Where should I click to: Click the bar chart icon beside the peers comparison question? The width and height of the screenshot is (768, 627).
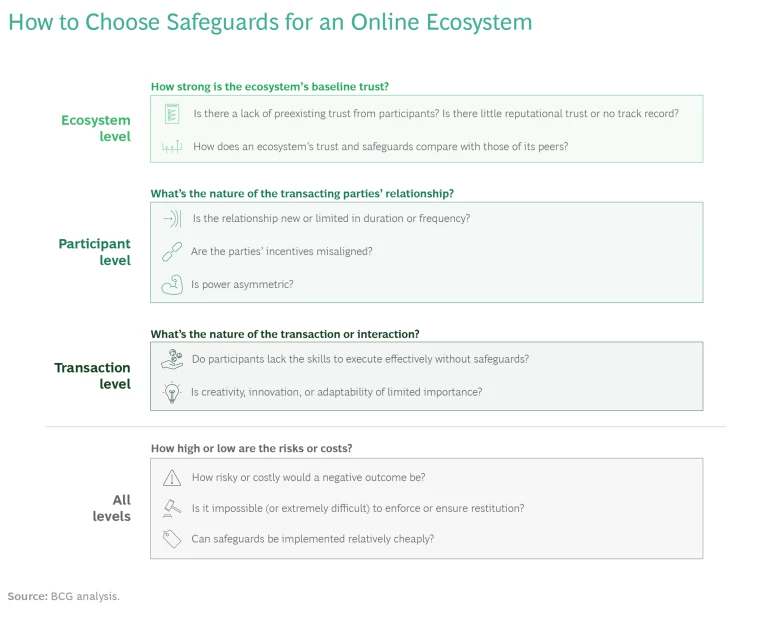tap(172, 147)
